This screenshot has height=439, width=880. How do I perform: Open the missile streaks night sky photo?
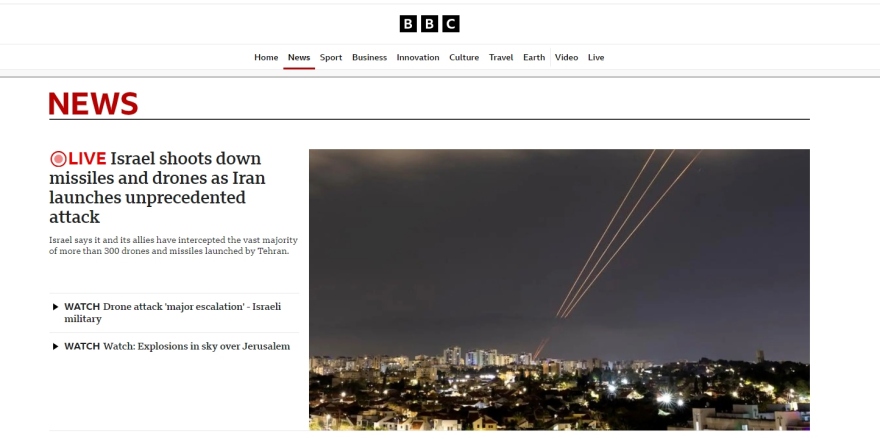coord(559,289)
